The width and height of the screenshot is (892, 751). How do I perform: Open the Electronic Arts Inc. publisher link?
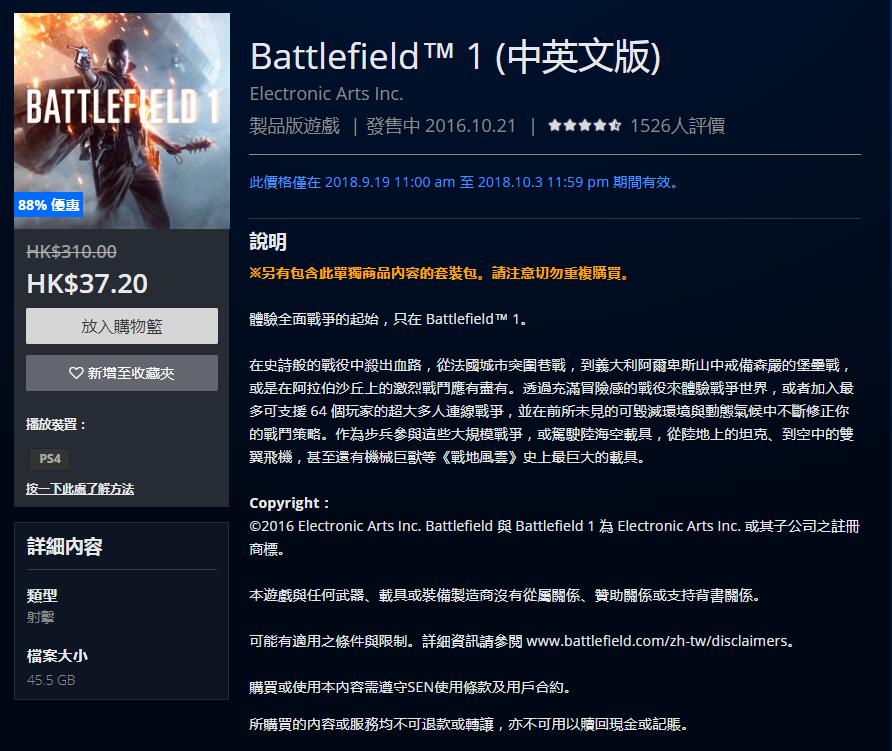(326, 94)
